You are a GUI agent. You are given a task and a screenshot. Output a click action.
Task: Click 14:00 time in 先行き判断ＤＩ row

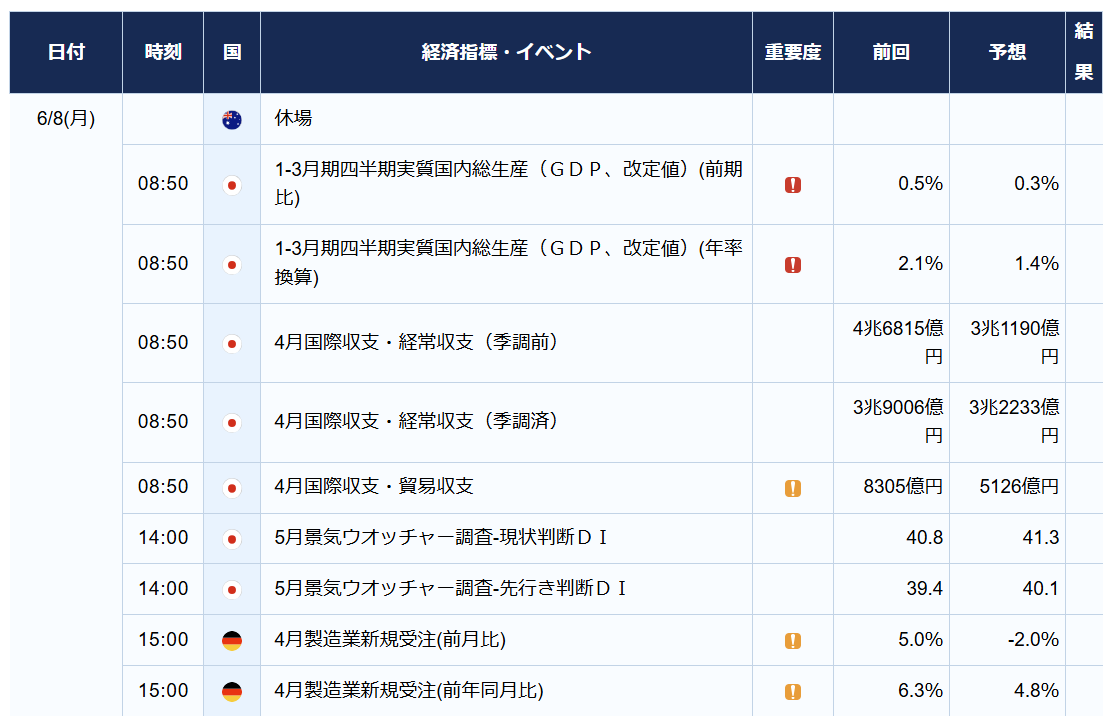[x=163, y=588]
